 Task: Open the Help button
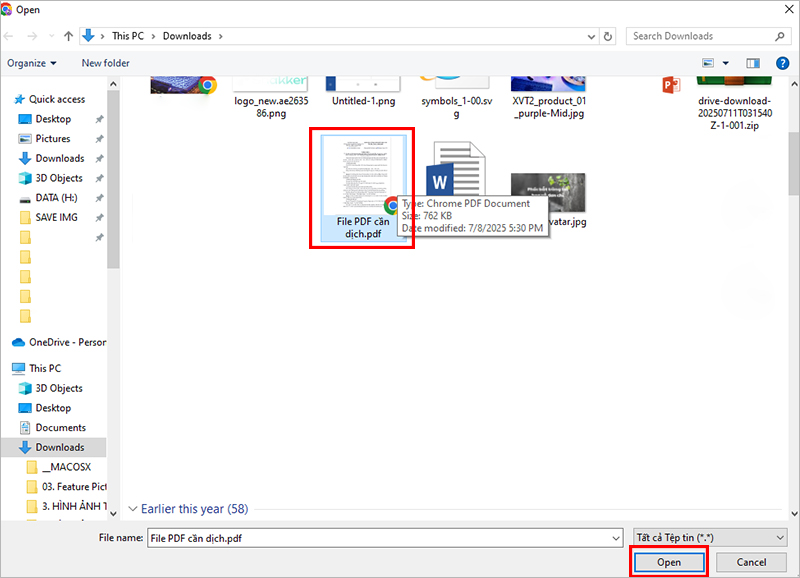click(x=782, y=63)
